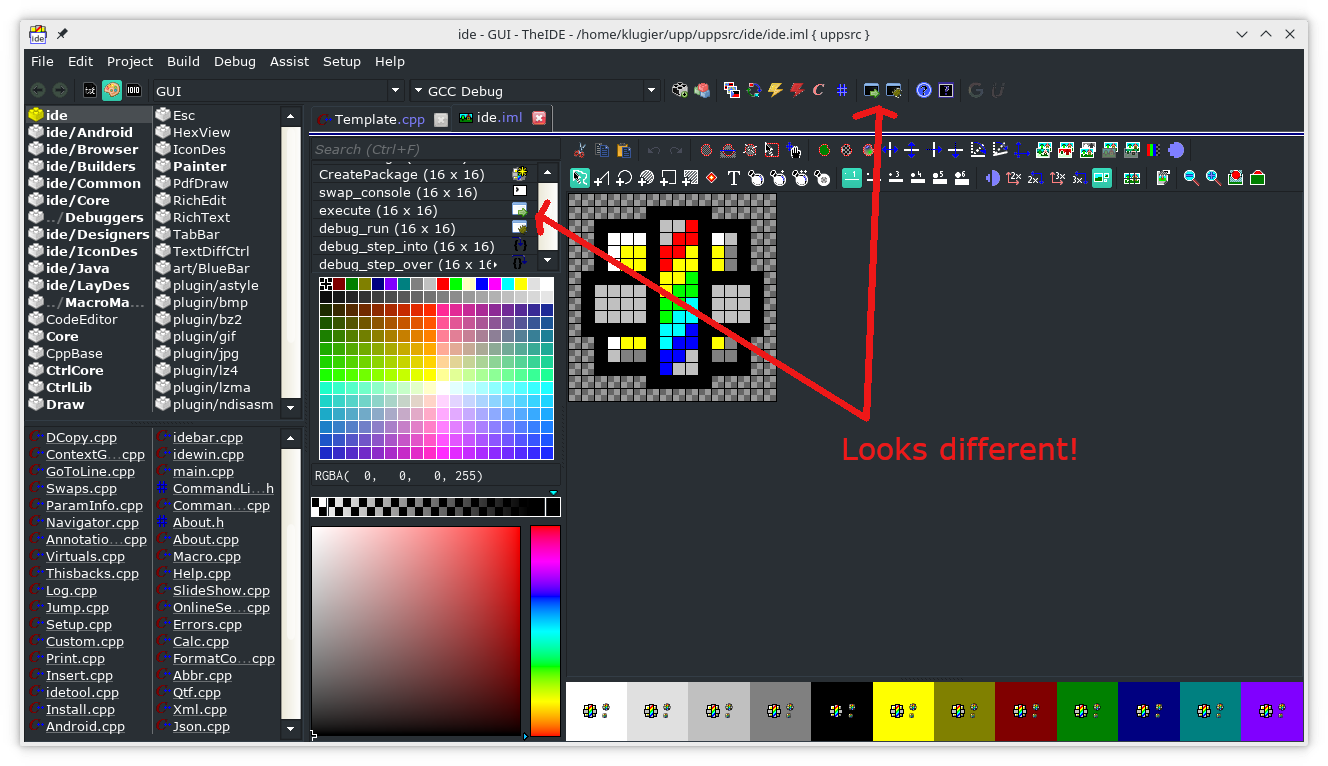
Task: Click the Execute icon in main toolbar
Action: pos(872,90)
